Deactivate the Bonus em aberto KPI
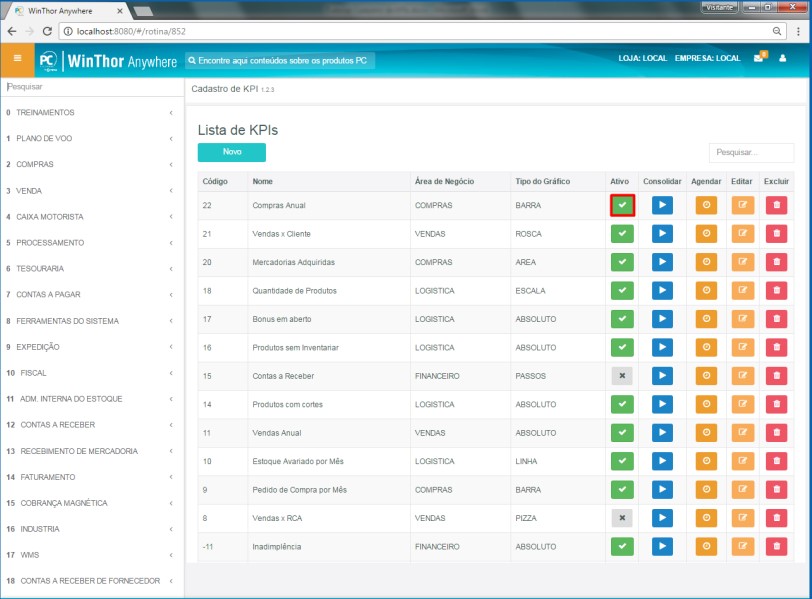 [622, 319]
